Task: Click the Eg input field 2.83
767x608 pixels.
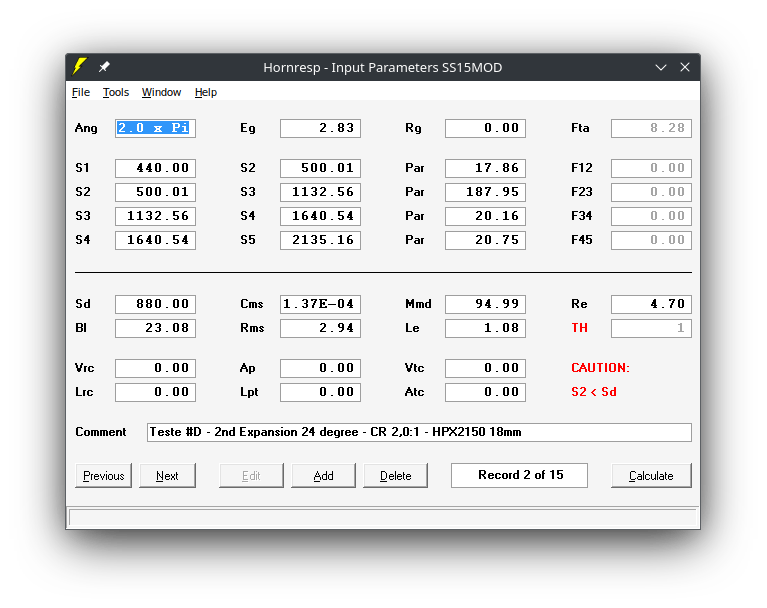Action: pyautogui.click(x=320, y=128)
